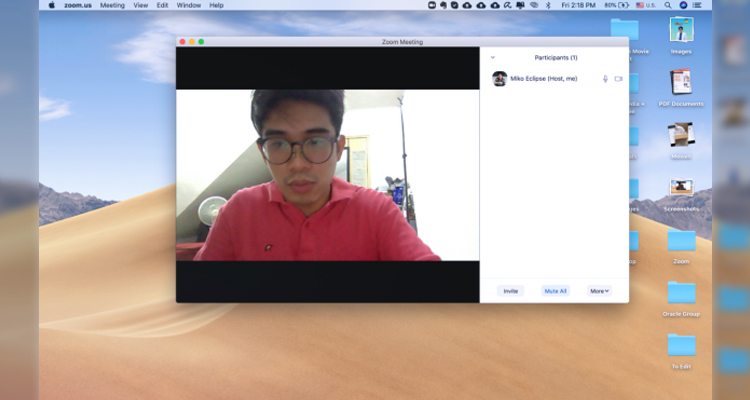
Task: Activate Siri from the menu bar
Action: pyautogui.click(x=683, y=5)
